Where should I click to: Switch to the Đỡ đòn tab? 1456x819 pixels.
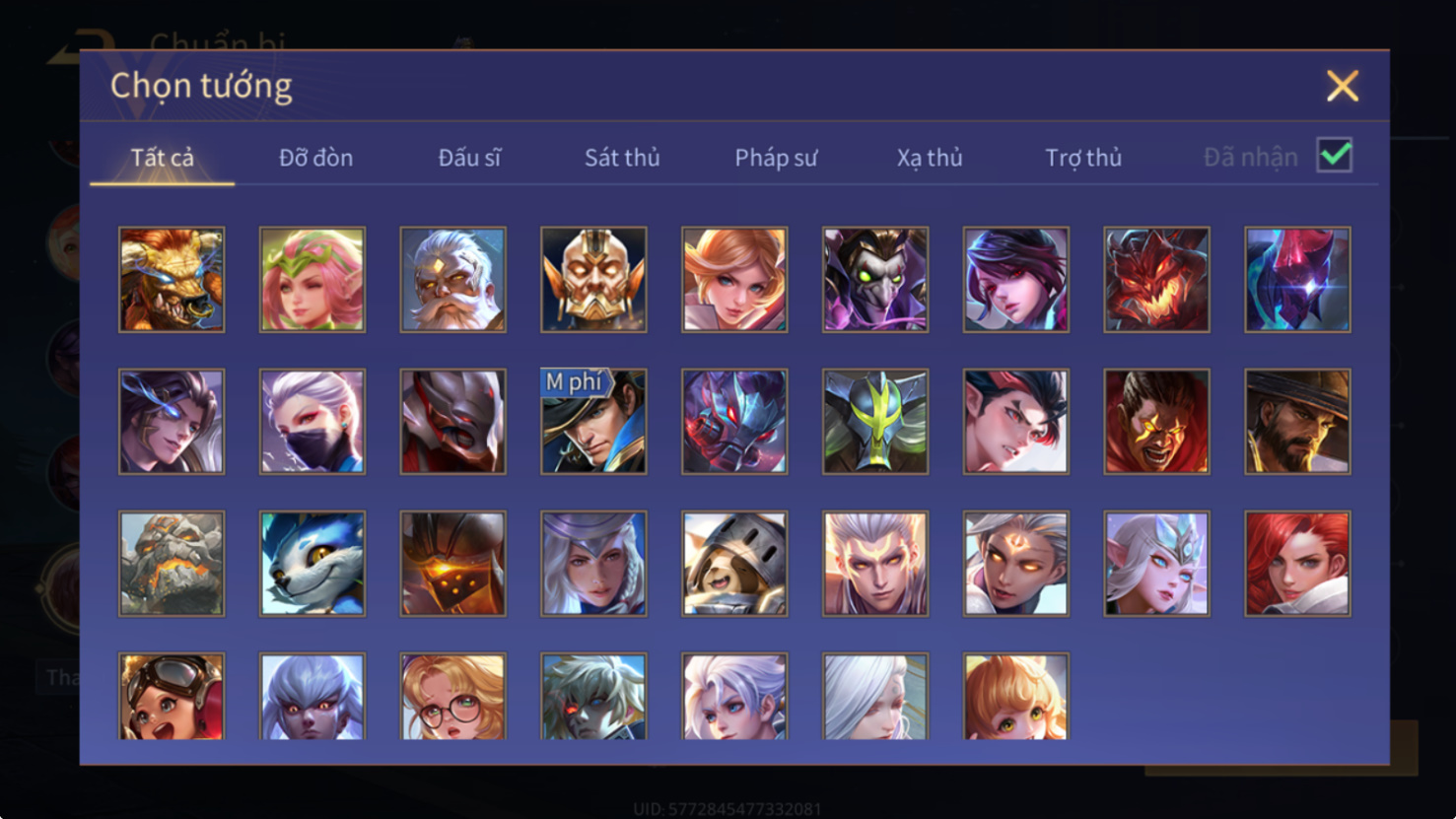coord(315,158)
